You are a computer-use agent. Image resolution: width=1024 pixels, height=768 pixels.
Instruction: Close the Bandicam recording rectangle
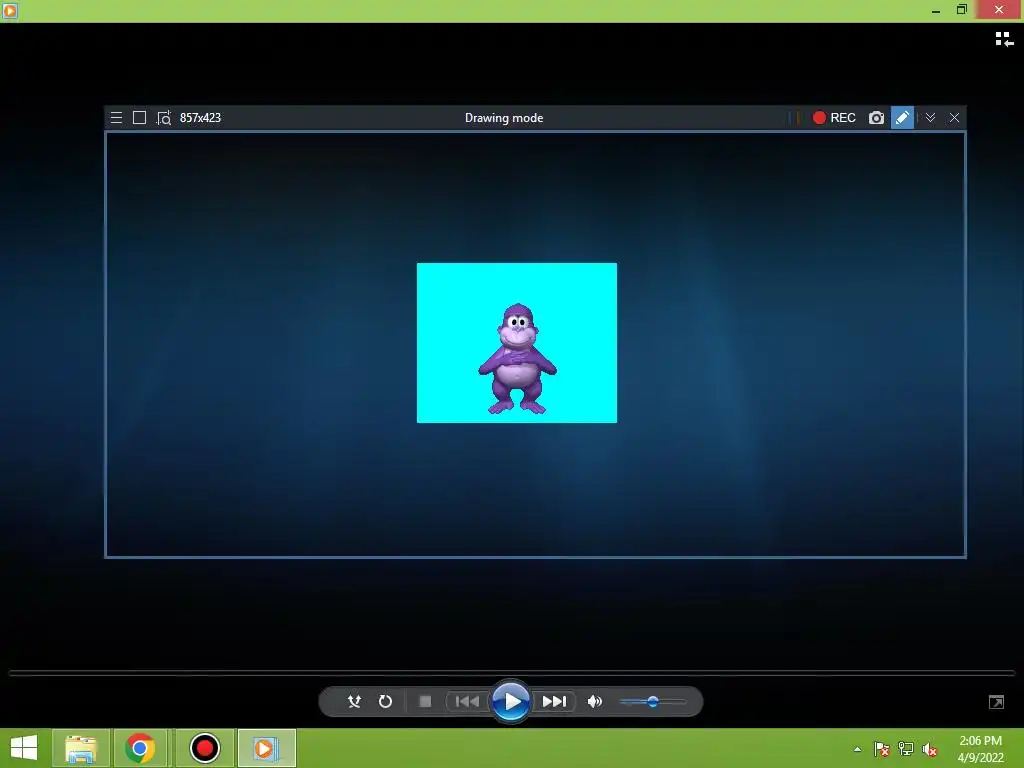tap(954, 118)
